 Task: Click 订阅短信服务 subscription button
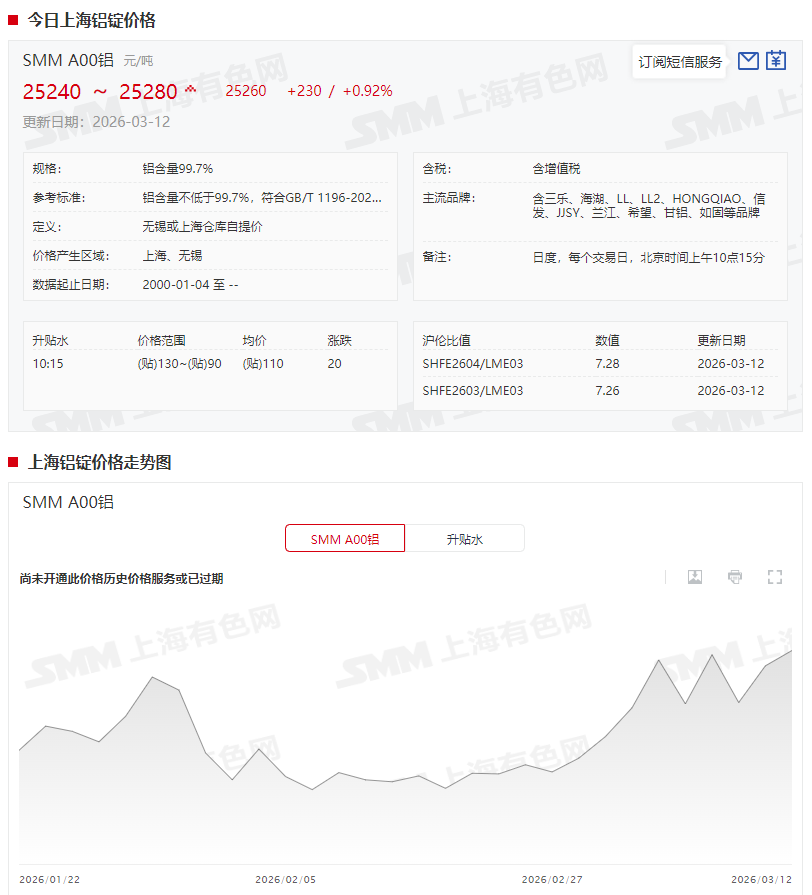[680, 62]
